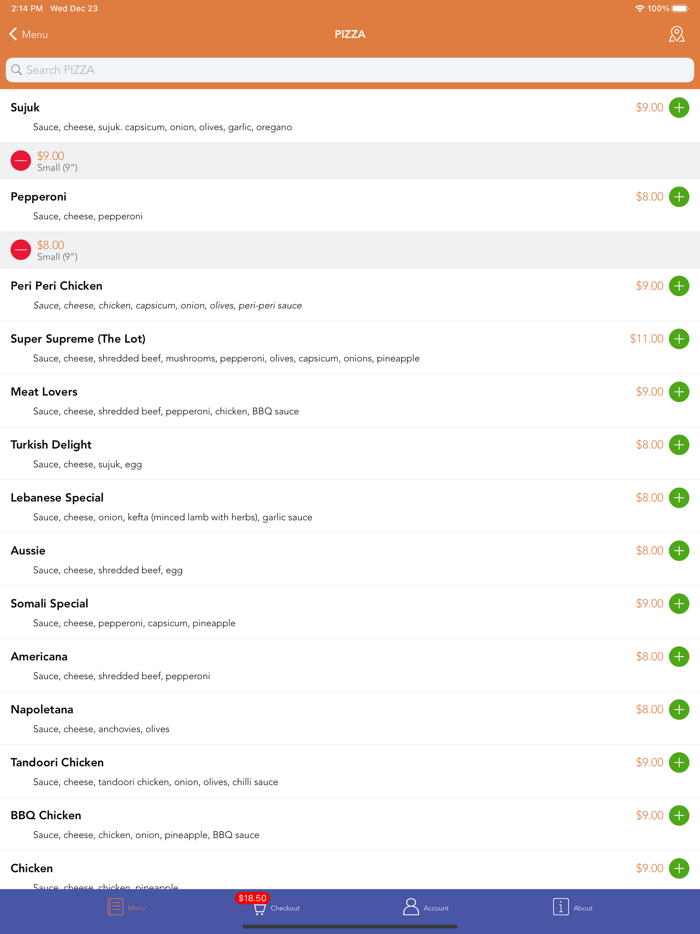Add Meat Lovers pizza with plus icon
700x934 pixels.
pos(679,392)
